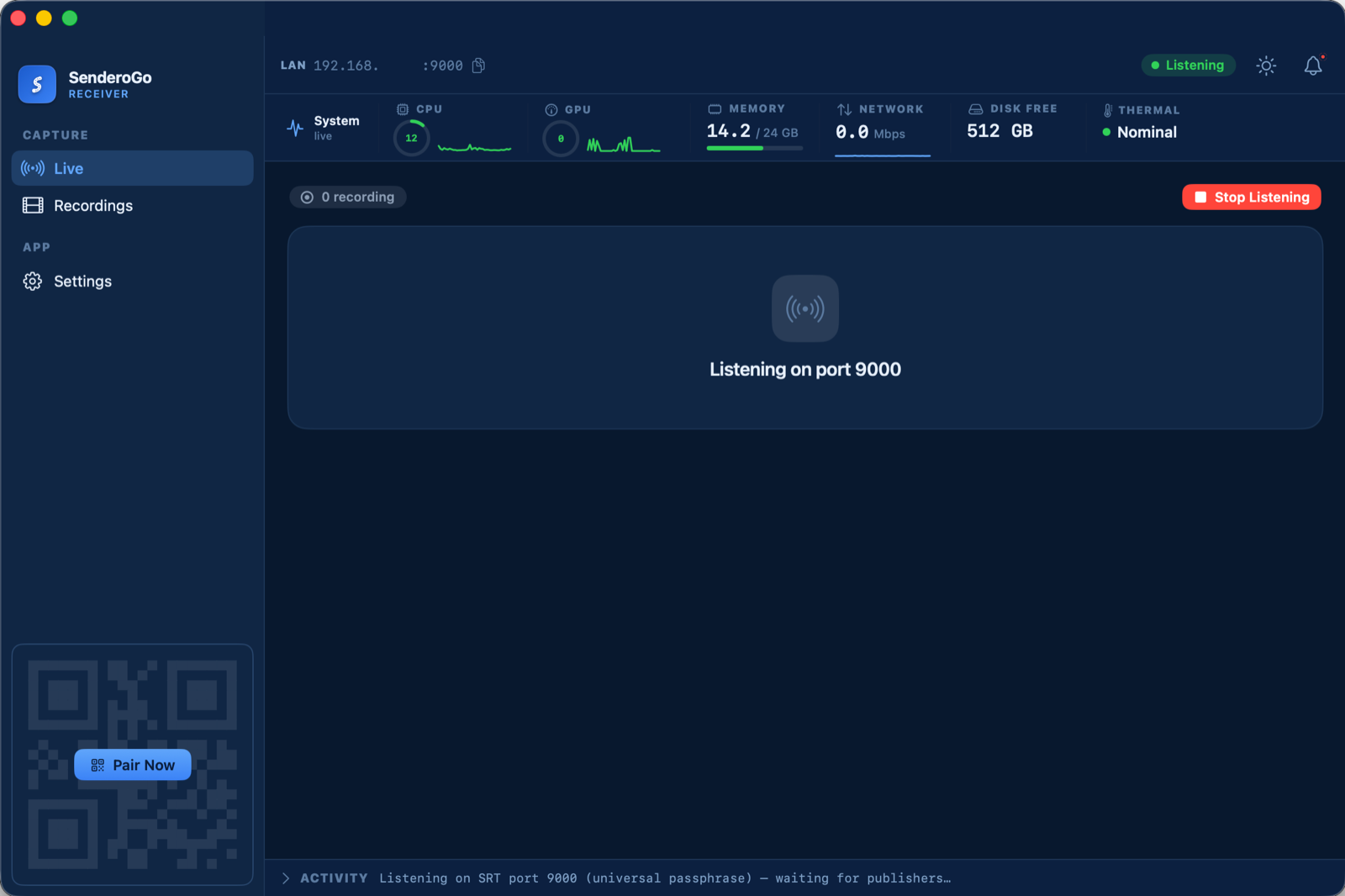Click the System pulse icon
Screen dimensions: 1345x896
[x=295, y=128]
